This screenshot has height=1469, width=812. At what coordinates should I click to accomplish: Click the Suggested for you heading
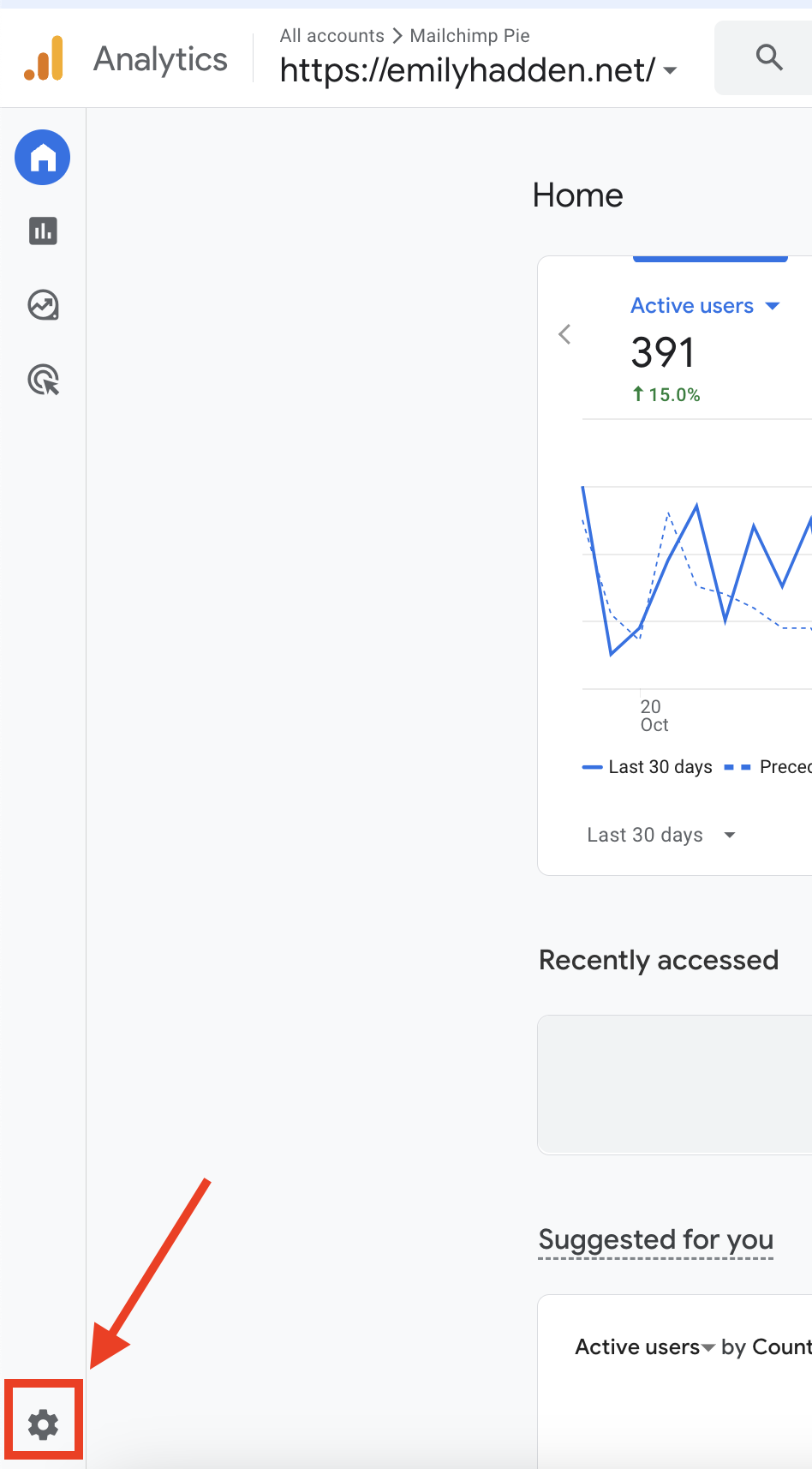pyautogui.click(x=655, y=1239)
